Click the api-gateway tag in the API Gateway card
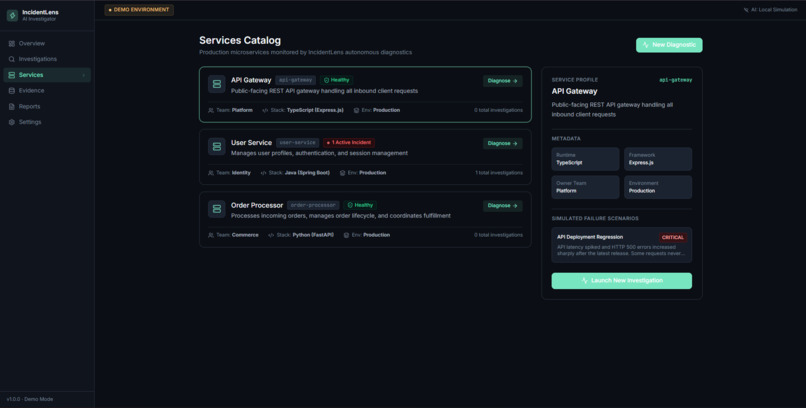806x408 pixels. [x=296, y=80]
